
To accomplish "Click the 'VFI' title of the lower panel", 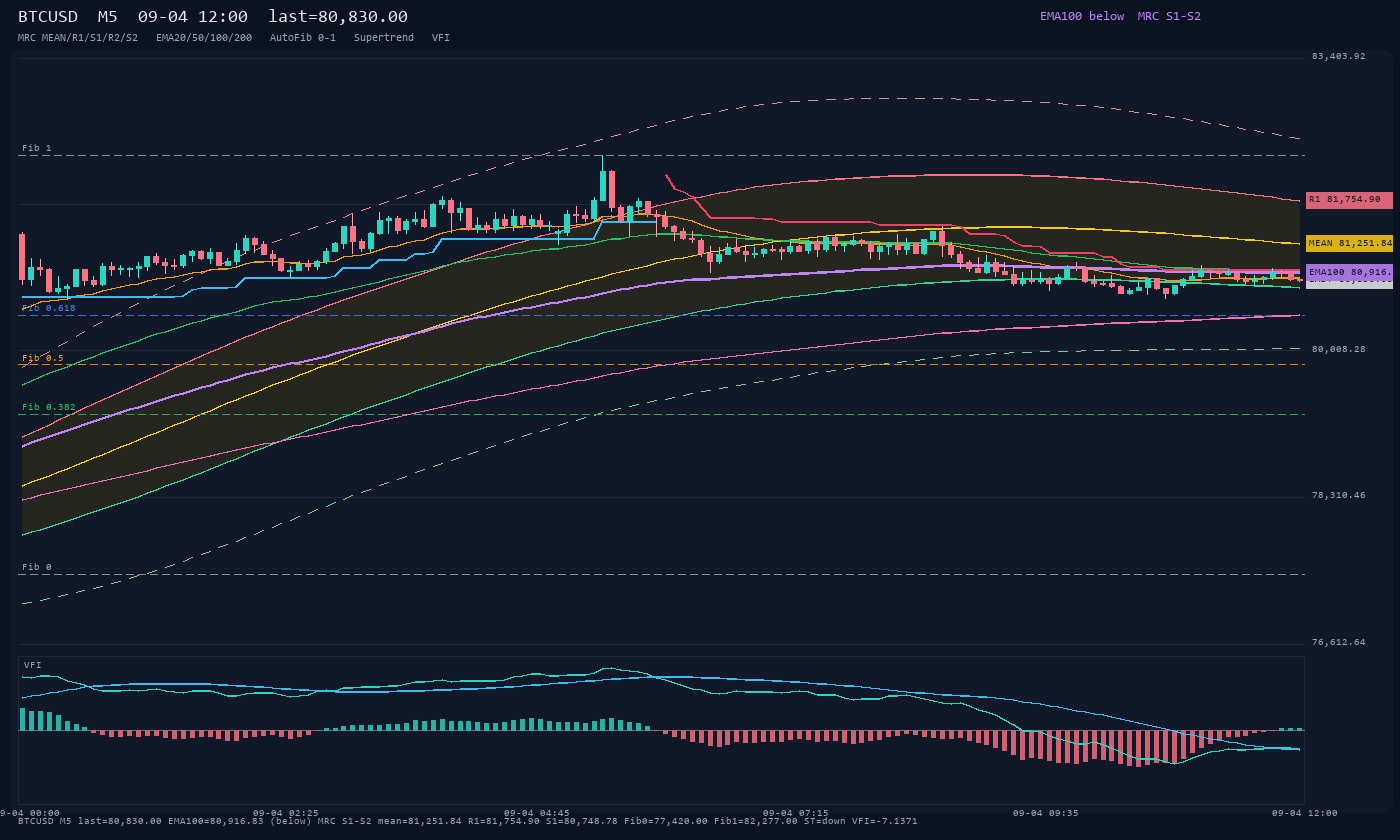I will pos(33,665).
